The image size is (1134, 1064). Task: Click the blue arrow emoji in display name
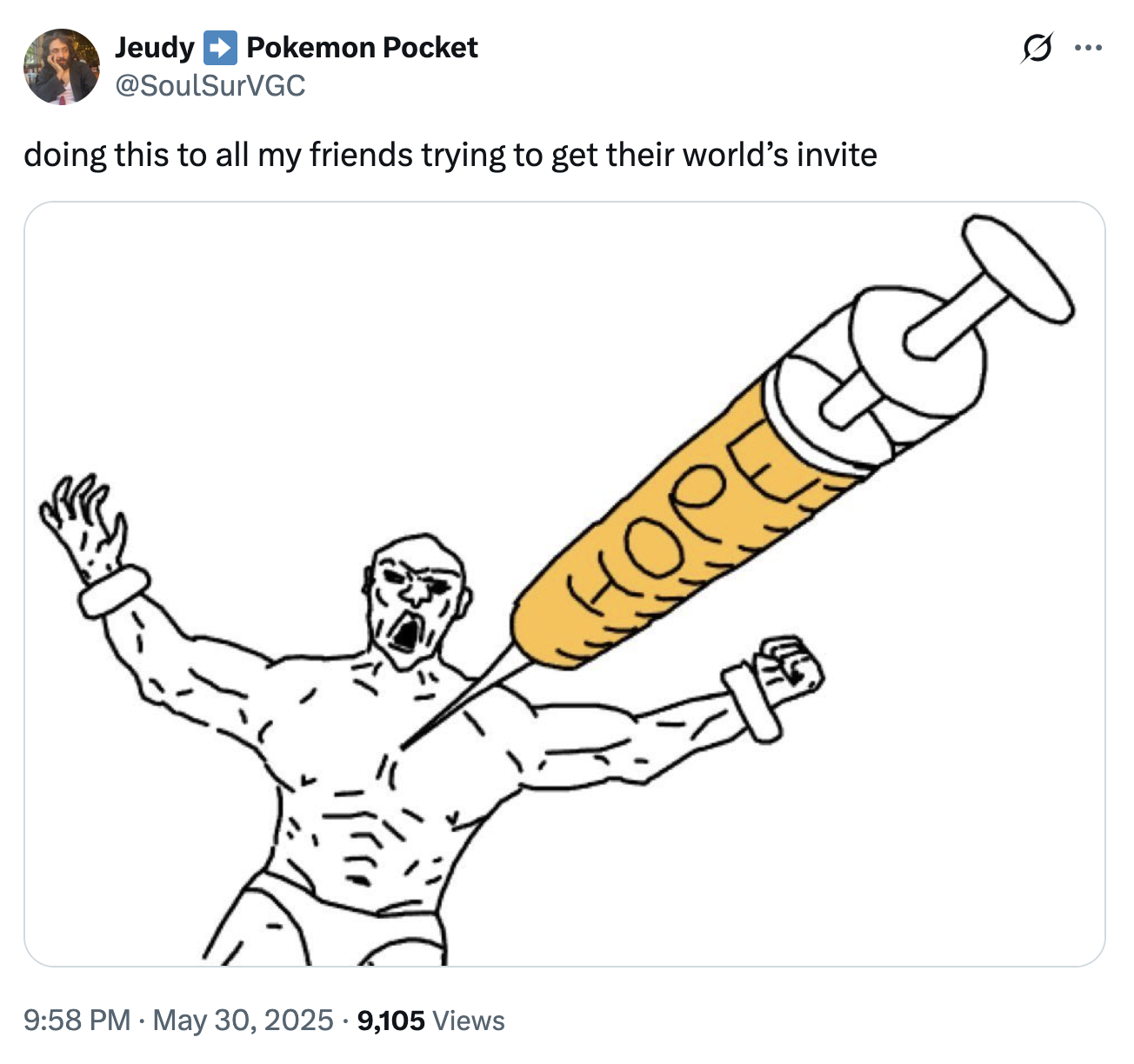tap(220, 48)
